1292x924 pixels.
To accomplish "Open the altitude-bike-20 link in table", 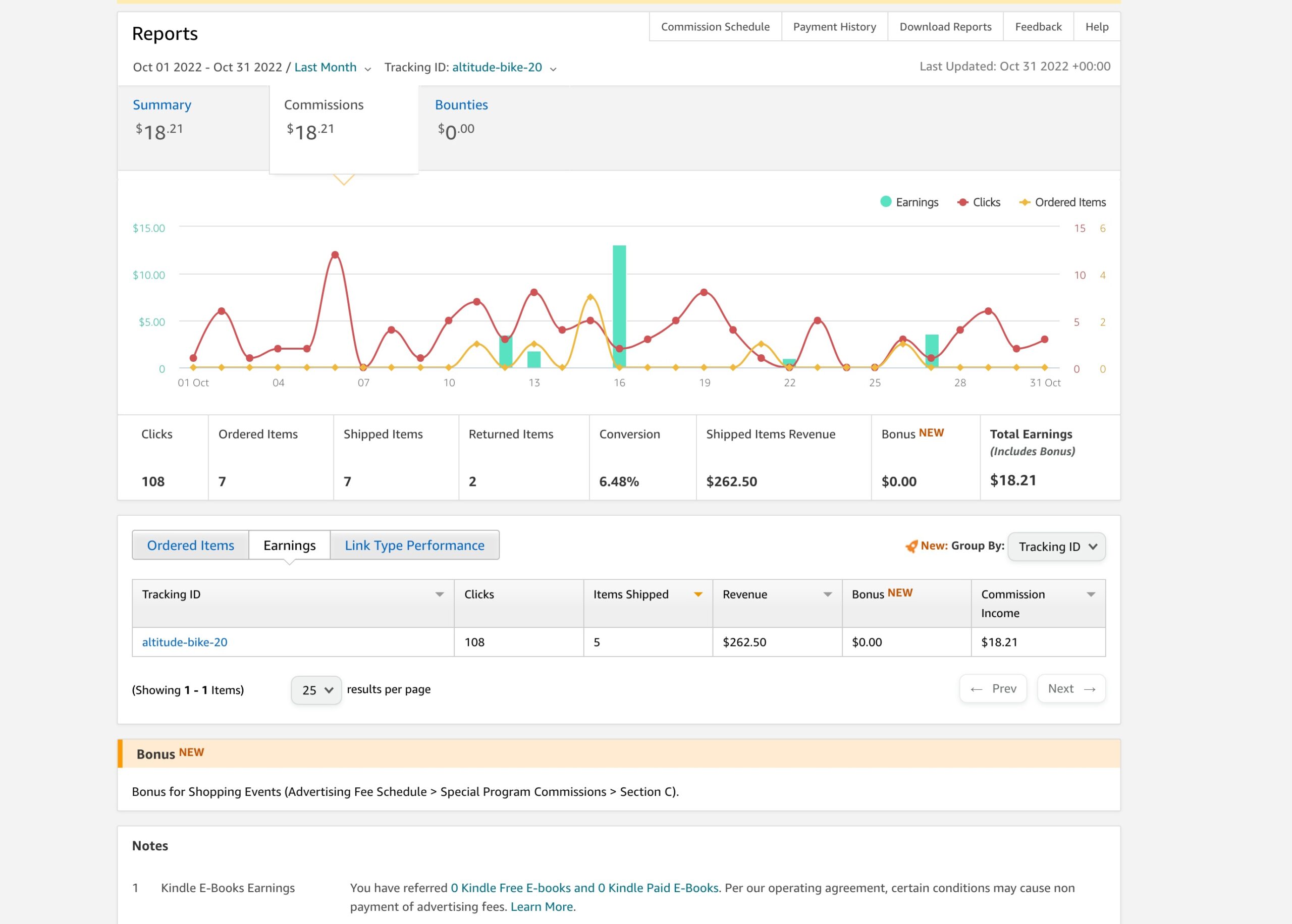I will pos(184,642).
